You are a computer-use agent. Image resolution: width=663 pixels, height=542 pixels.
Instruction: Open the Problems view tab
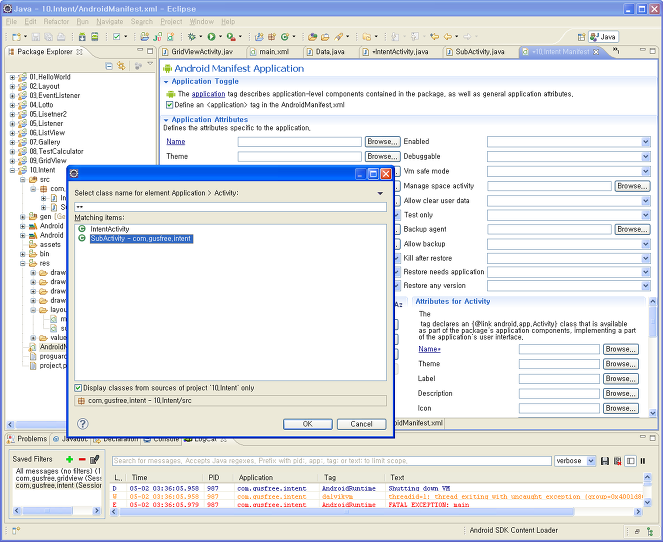[x=27, y=439]
